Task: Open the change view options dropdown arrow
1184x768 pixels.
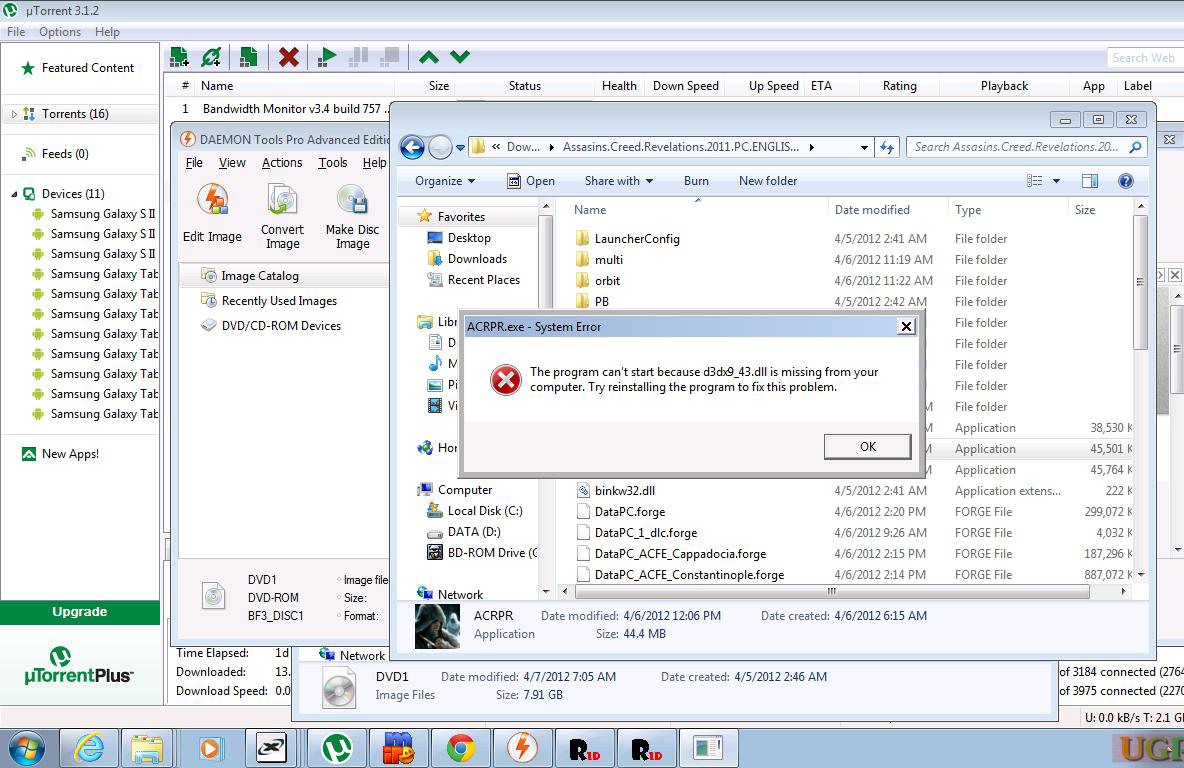Action: [1056, 181]
